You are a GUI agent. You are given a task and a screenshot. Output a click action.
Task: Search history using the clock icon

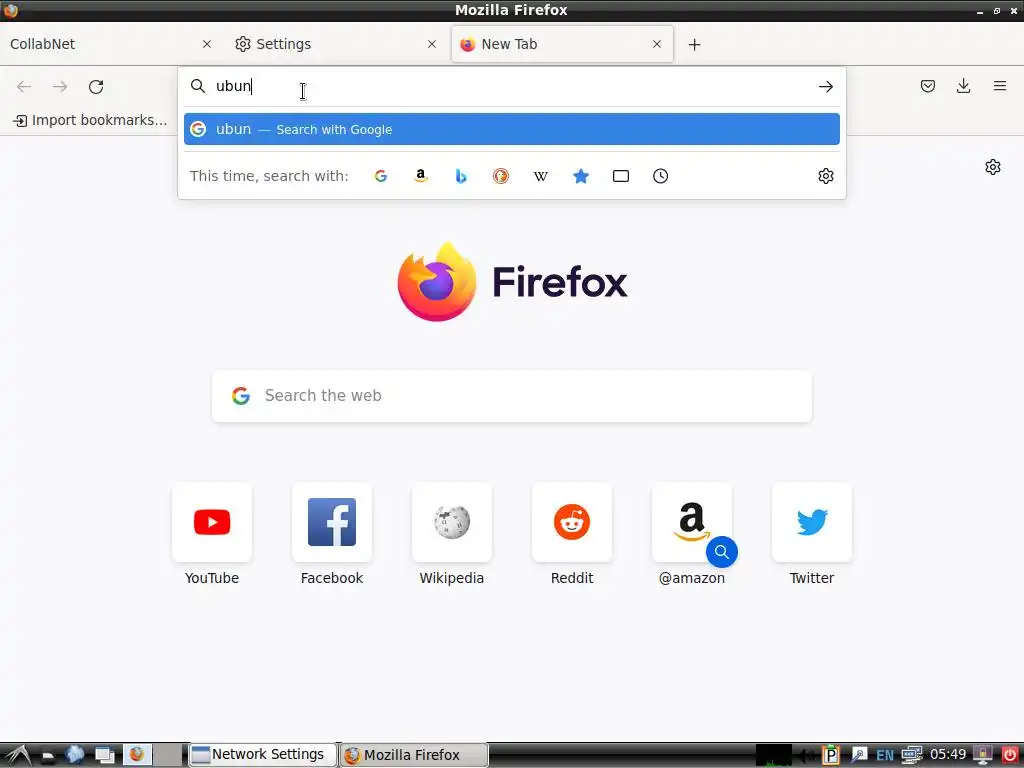click(x=660, y=176)
